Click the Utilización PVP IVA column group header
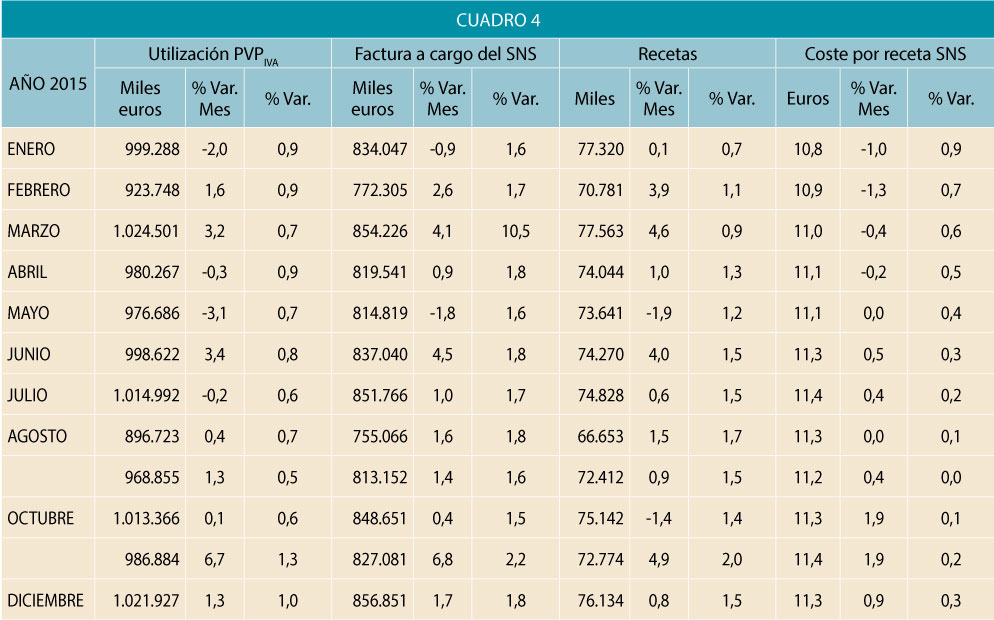Image resolution: width=994 pixels, height=620 pixels. point(213,54)
